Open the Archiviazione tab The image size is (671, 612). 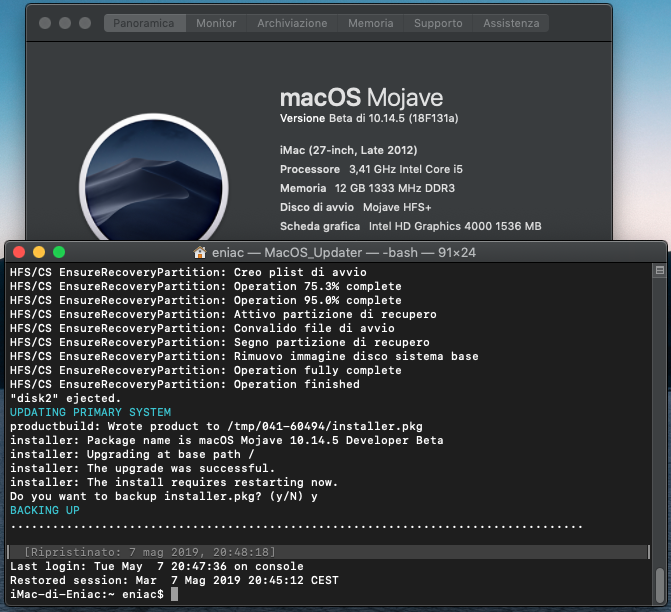point(292,23)
